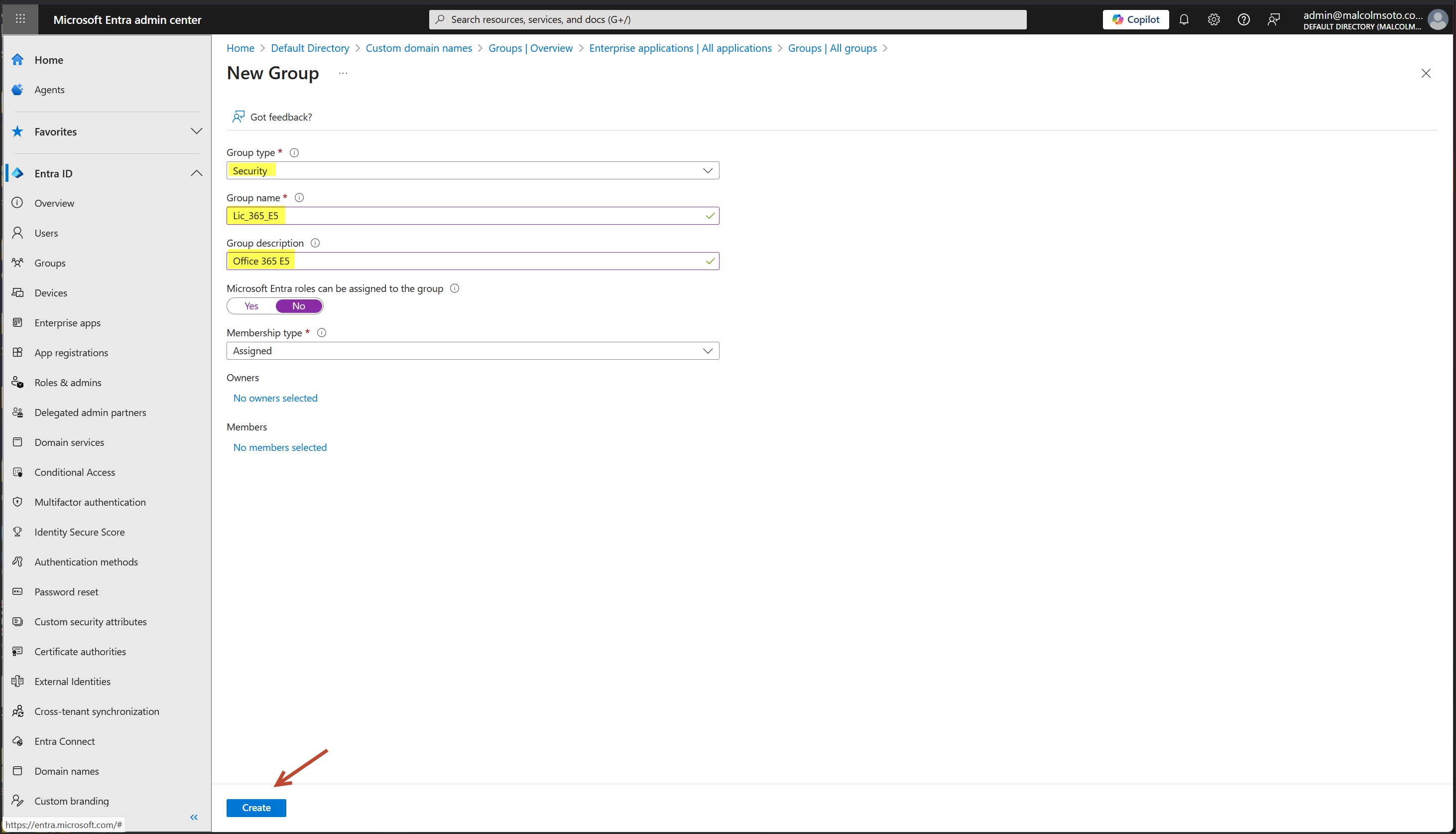The width and height of the screenshot is (1456, 834).
Task: Open the Membership type dropdown
Action: (x=472, y=351)
